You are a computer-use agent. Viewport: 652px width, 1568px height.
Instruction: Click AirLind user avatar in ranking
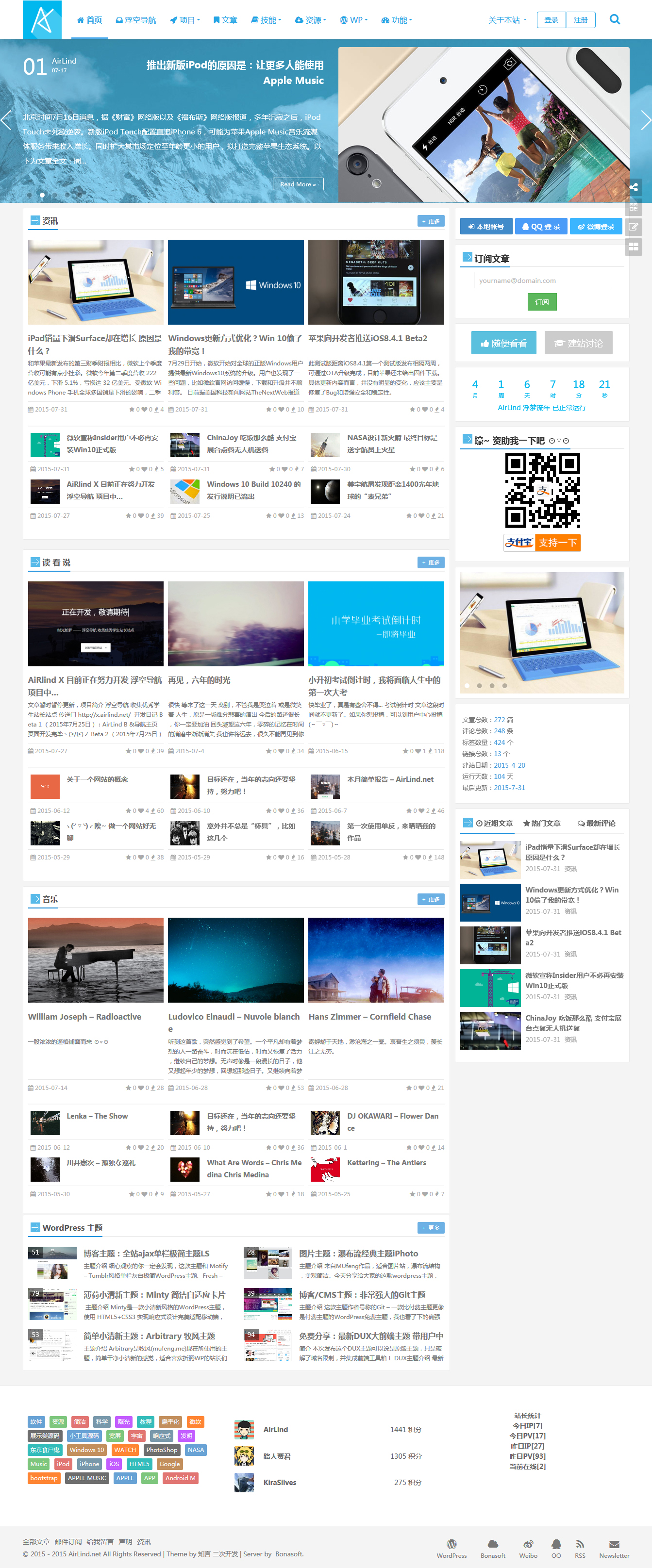click(x=244, y=1429)
